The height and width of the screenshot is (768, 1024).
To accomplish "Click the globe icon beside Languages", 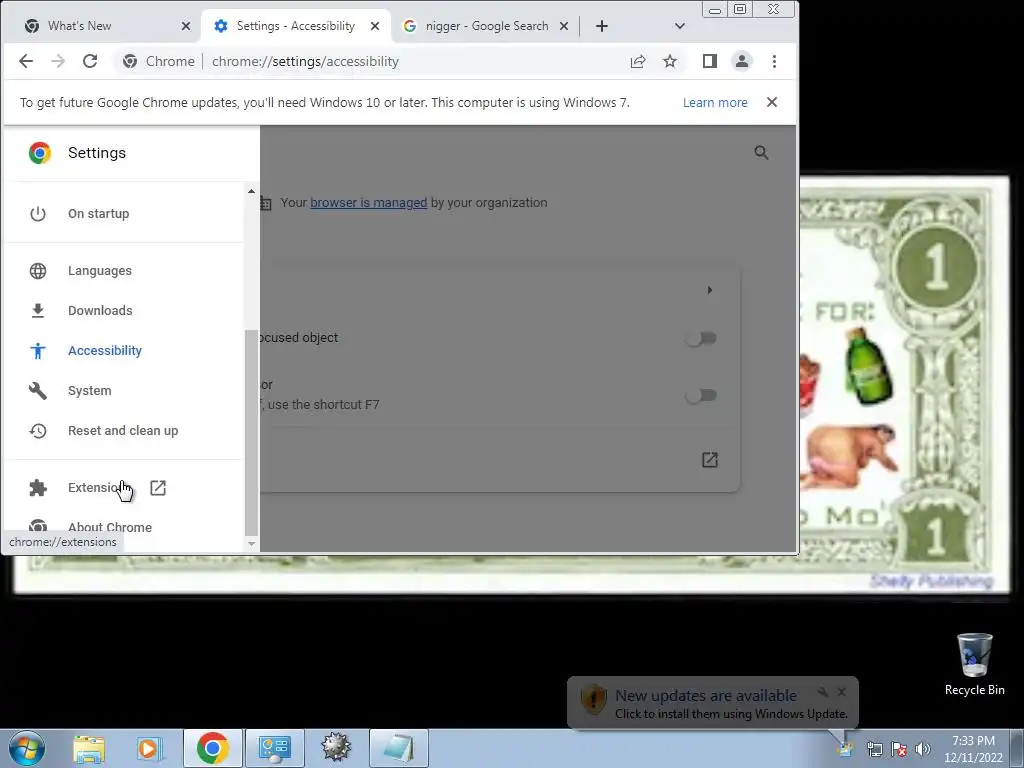I will click(38, 270).
